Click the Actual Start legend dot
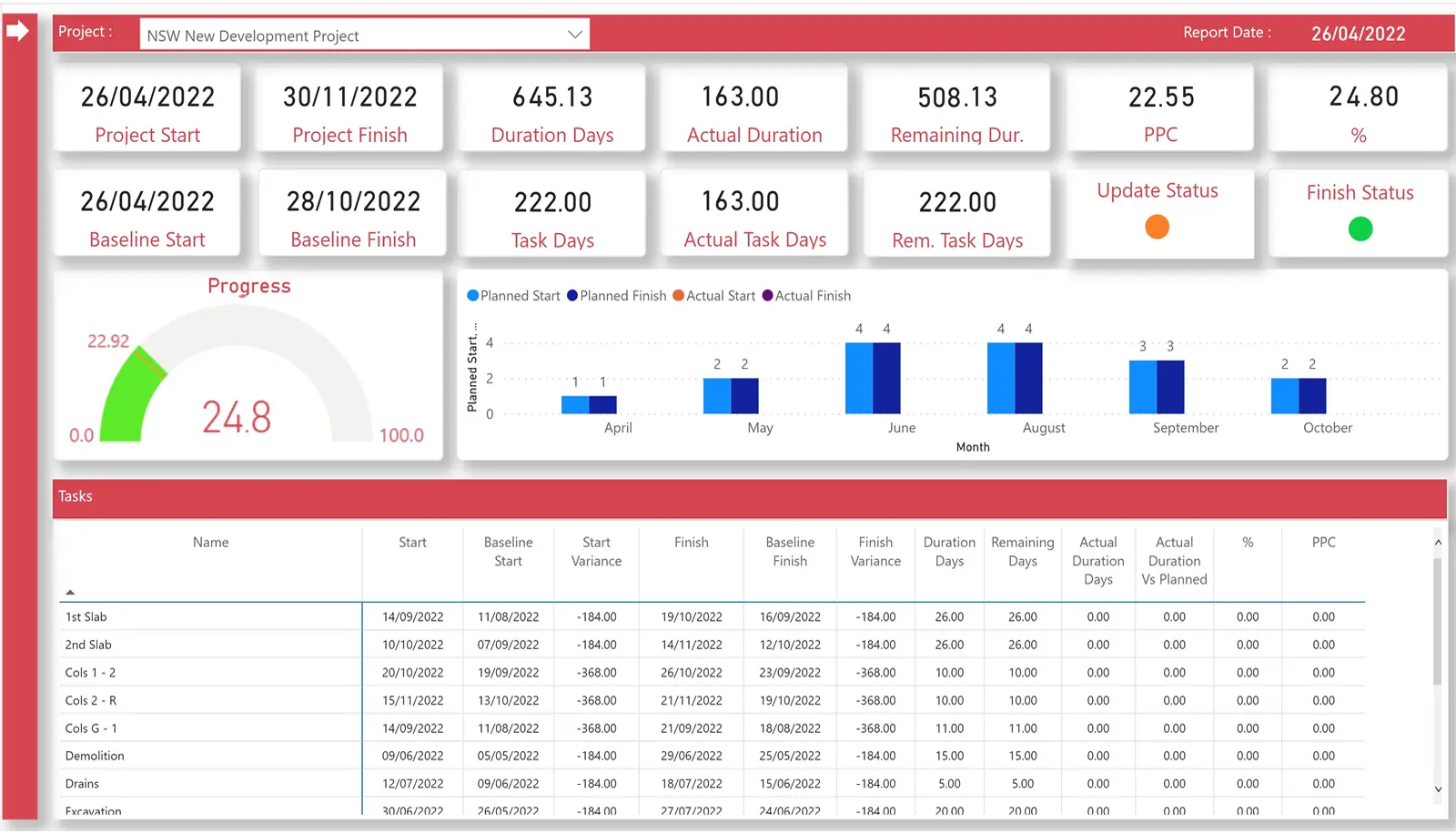The height and width of the screenshot is (834, 1456). tap(677, 295)
